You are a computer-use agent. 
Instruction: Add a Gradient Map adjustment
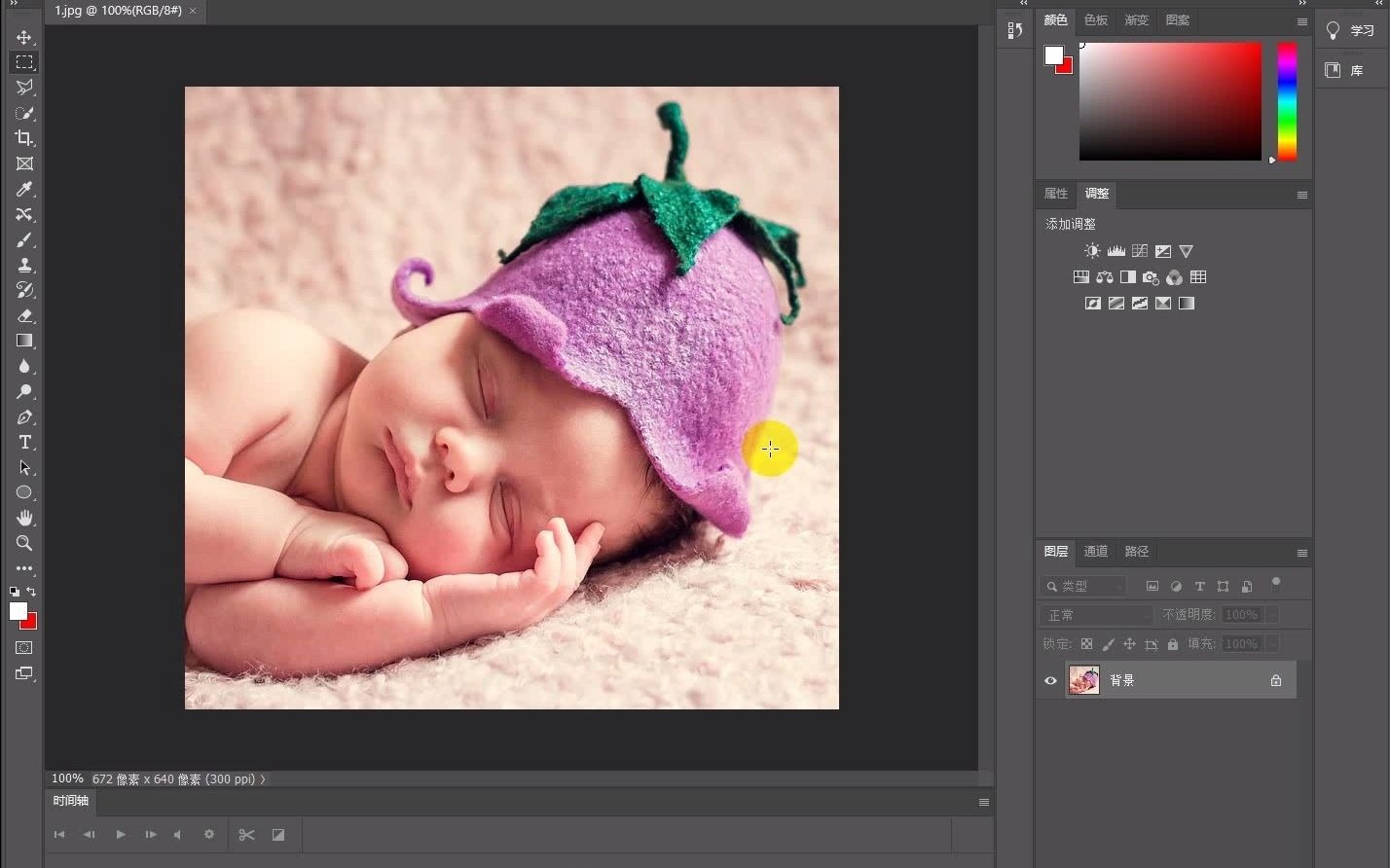click(x=1186, y=304)
